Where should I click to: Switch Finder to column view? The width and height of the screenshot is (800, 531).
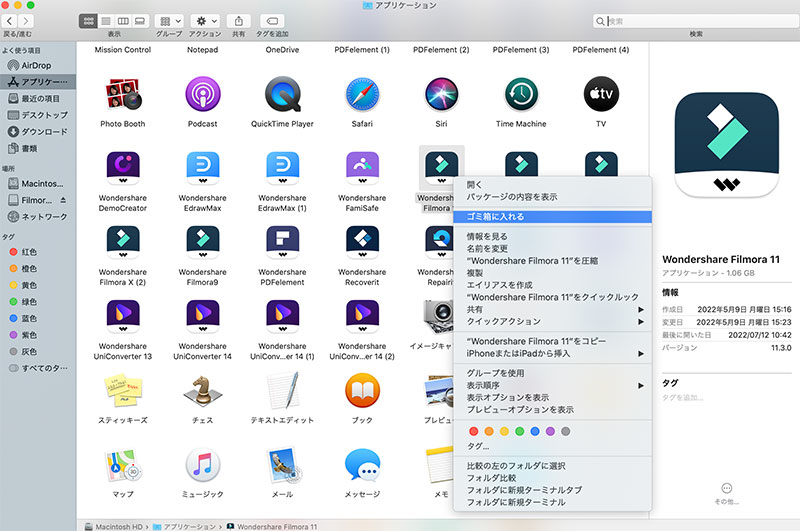point(123,21)
